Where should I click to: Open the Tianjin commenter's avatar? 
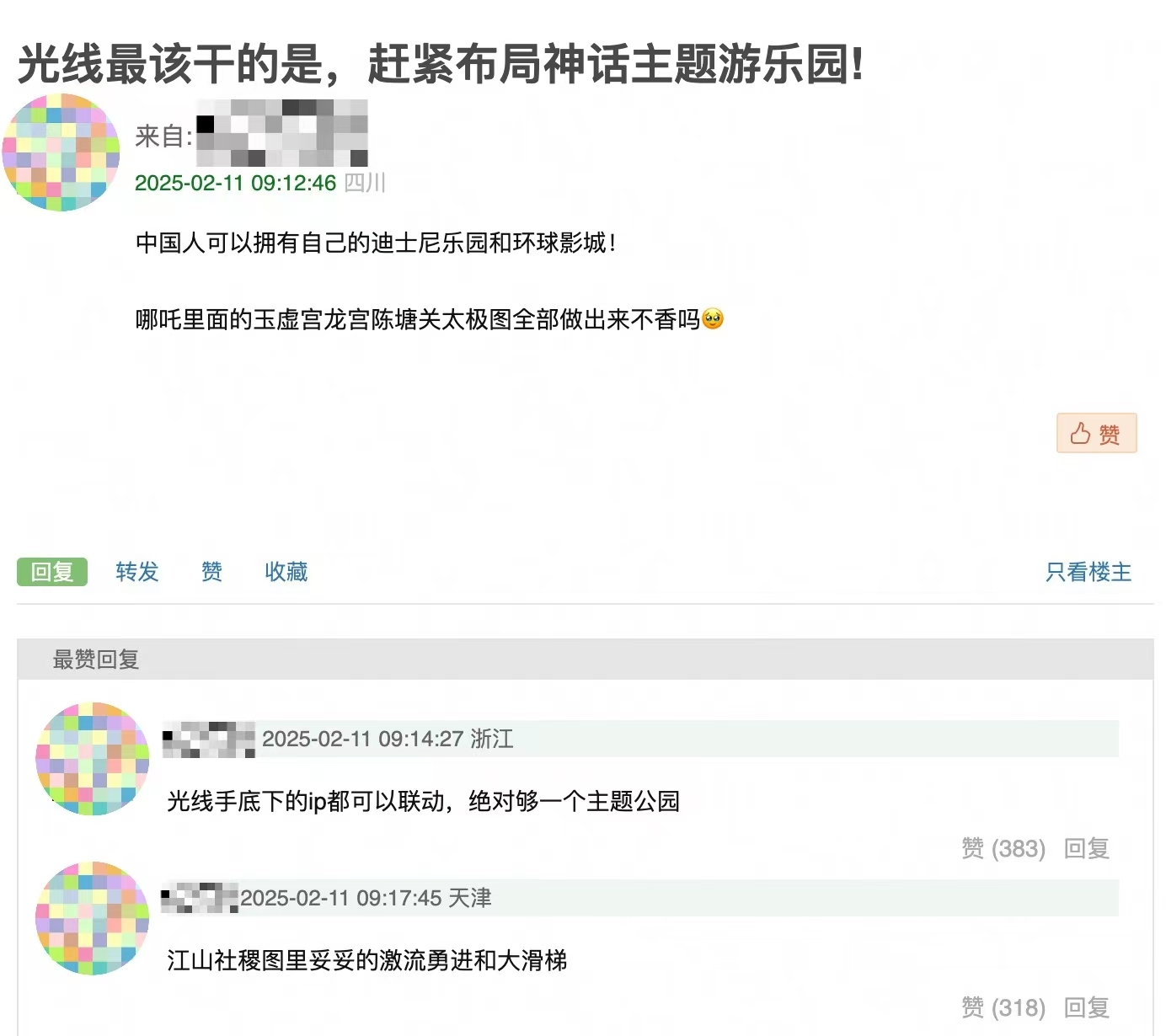tap(92, 918)
